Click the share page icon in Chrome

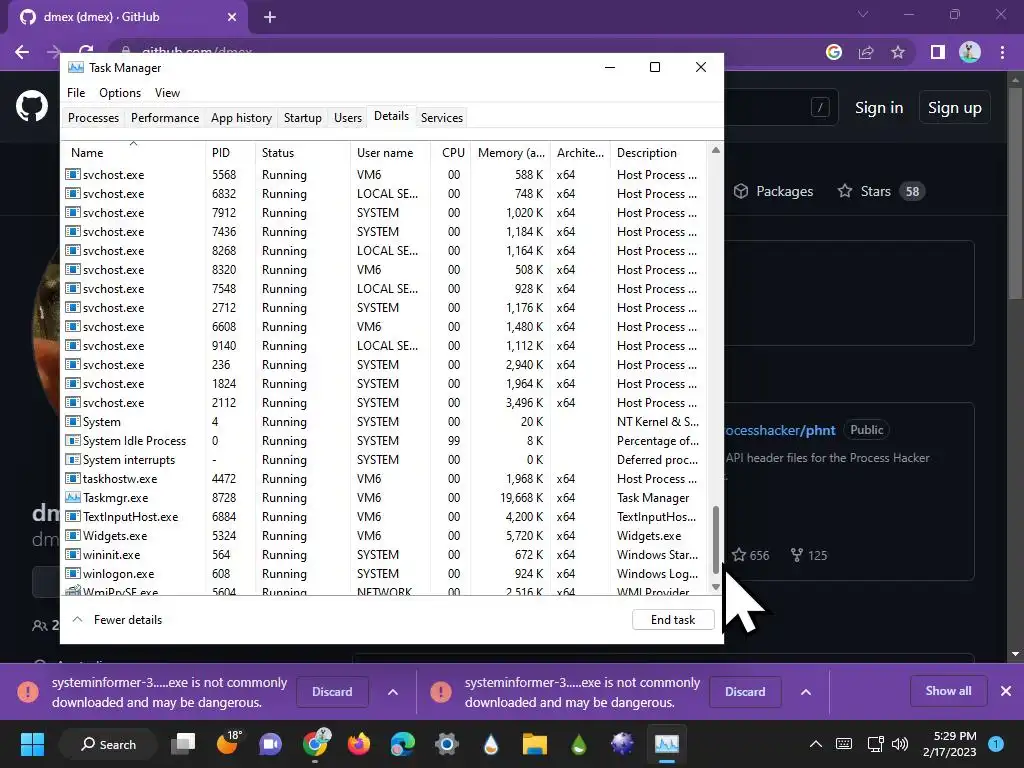(866, 52)
